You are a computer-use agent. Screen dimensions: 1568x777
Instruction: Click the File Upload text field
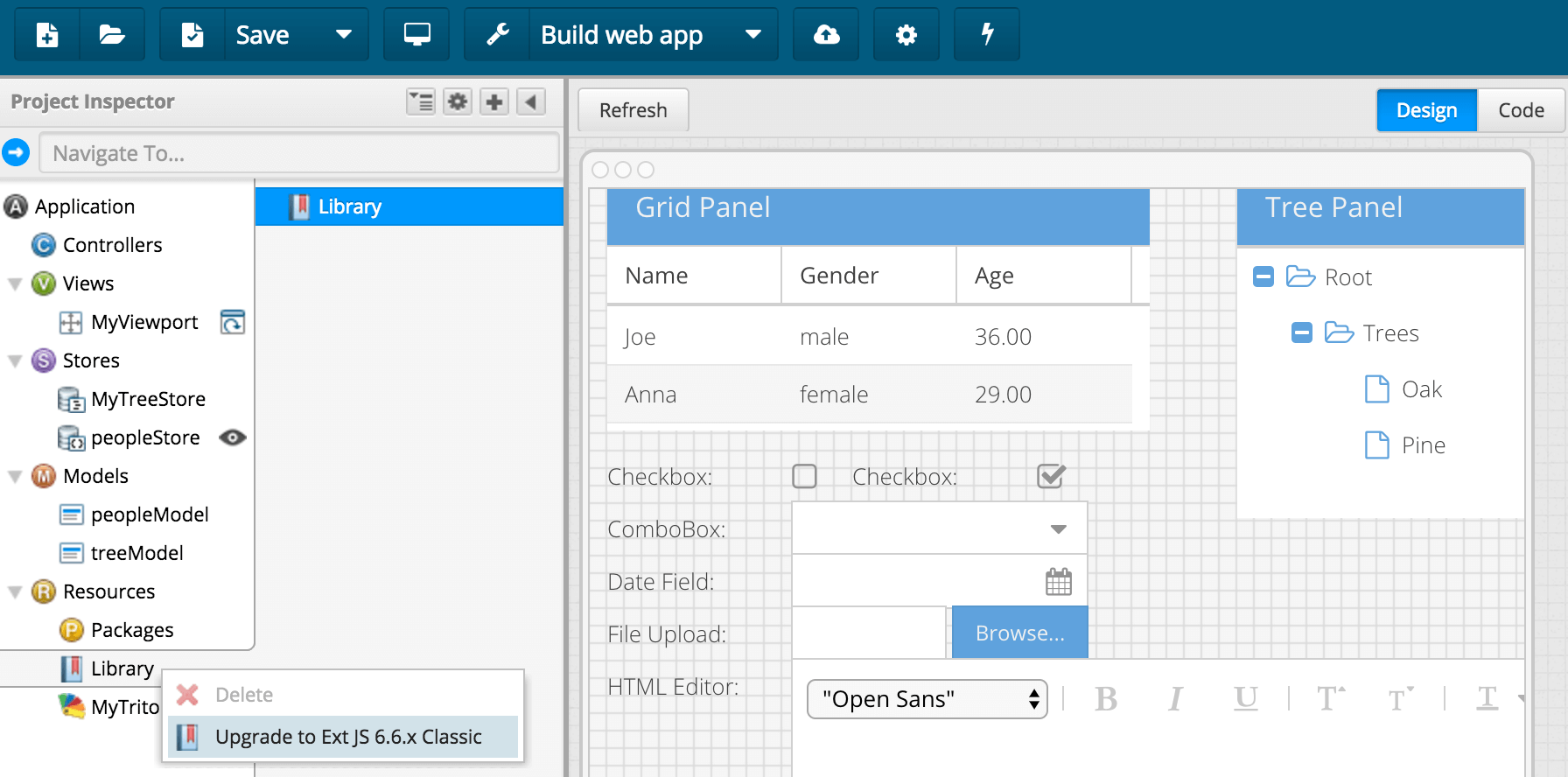(869, 633)
